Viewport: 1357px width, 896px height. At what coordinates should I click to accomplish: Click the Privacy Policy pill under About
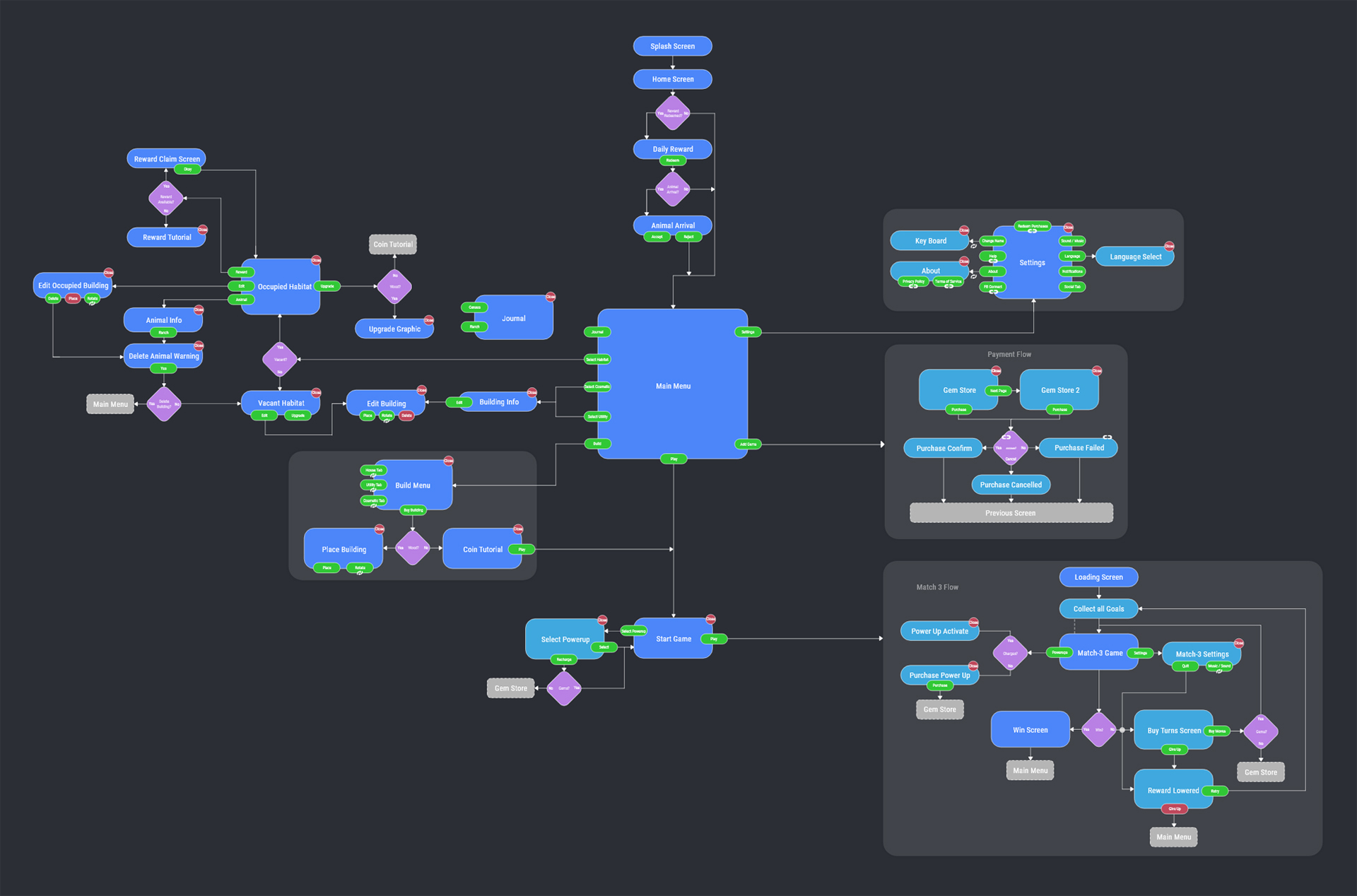point(913,281)
